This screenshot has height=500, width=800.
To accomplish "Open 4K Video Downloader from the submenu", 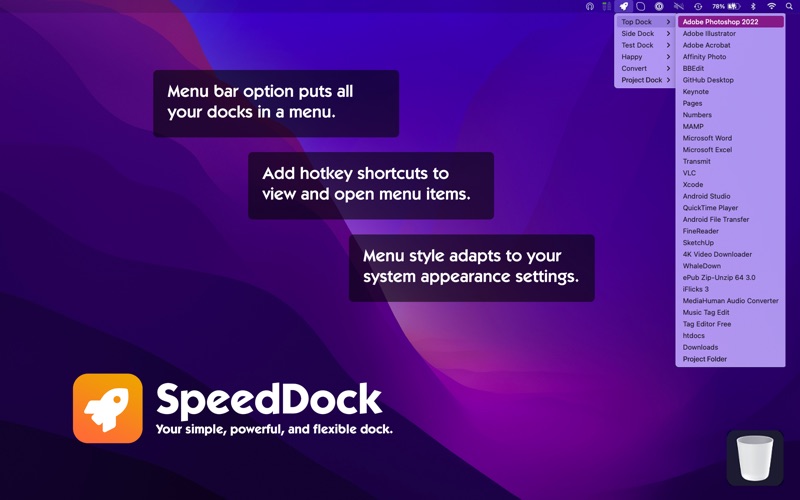I will [731, 255].
